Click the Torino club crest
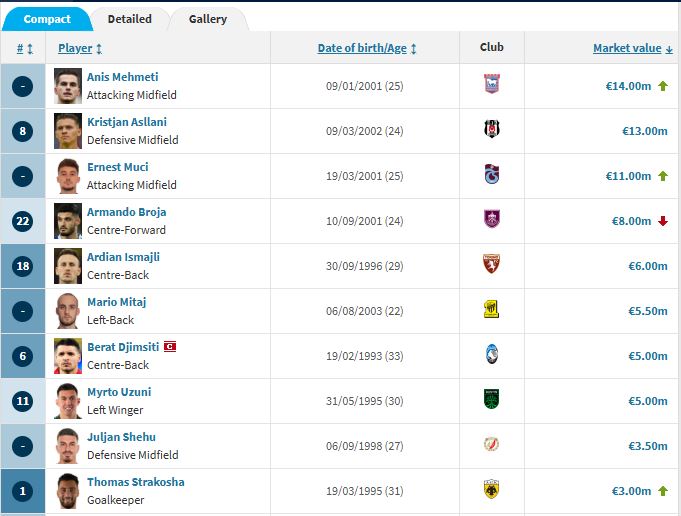 491,265
